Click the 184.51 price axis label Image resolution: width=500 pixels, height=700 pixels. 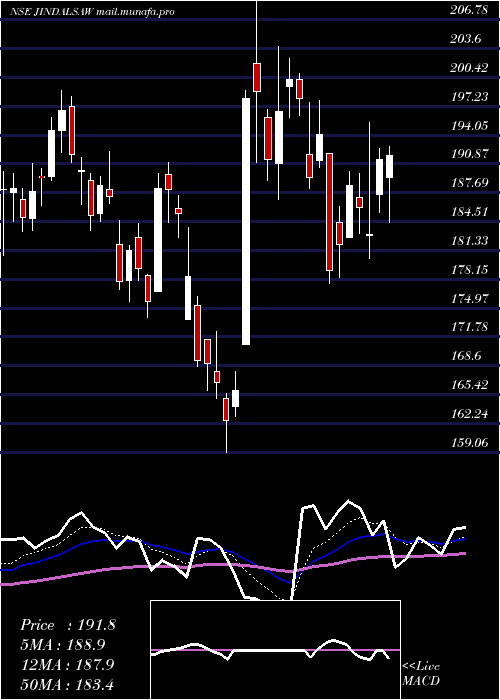(469, 212)
